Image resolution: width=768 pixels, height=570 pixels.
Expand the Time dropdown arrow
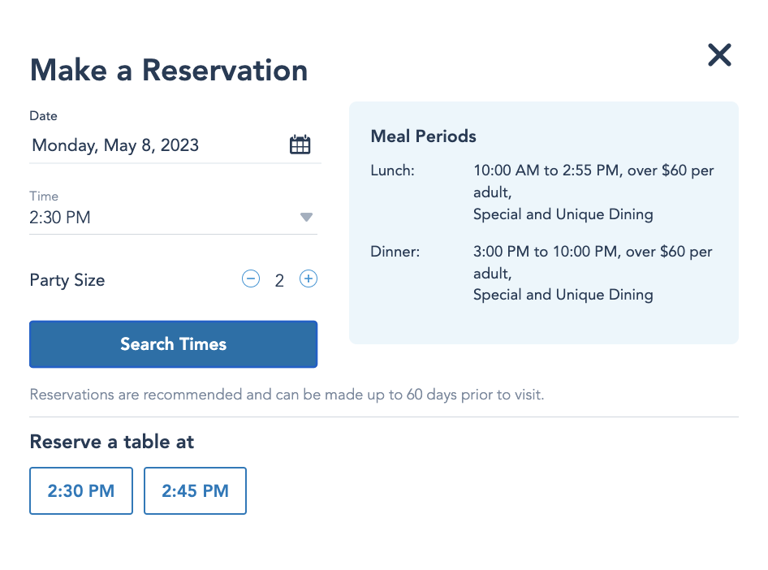point(307,217)
